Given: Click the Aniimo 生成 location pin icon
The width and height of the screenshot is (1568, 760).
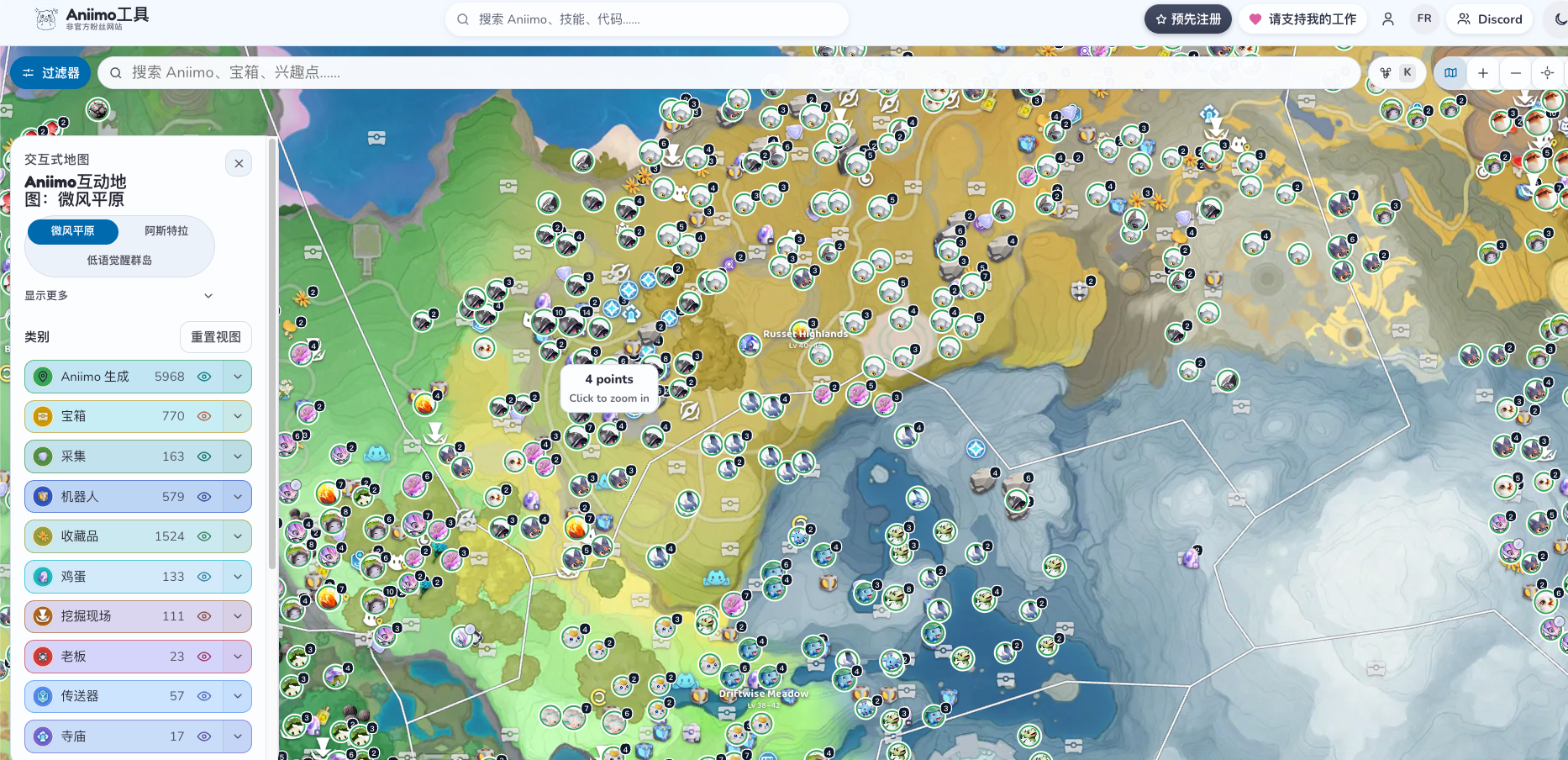Looking at the screenshot, I should pyautogui.click(x=43, y=377).
